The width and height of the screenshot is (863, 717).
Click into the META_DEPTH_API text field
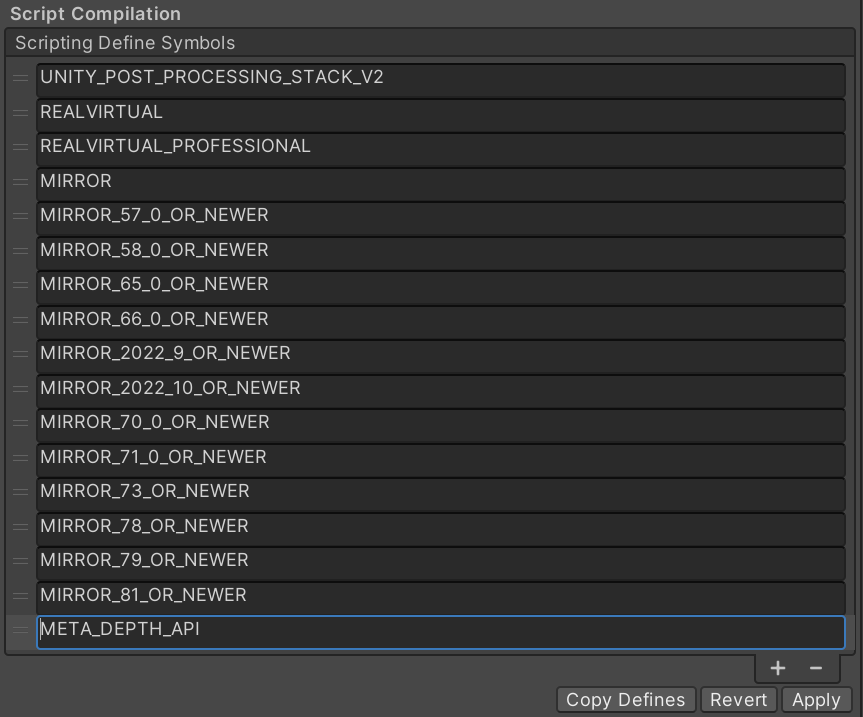440,631
